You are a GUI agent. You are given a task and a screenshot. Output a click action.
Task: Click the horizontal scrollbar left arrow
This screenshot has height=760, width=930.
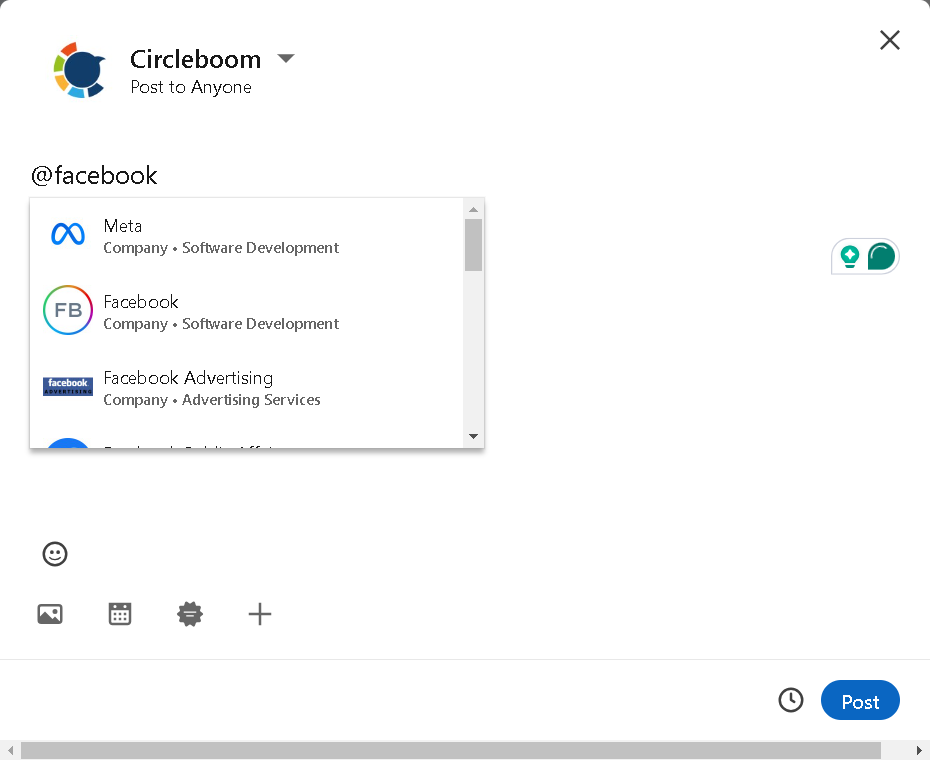pyautogui.click(x=10, y=750)
